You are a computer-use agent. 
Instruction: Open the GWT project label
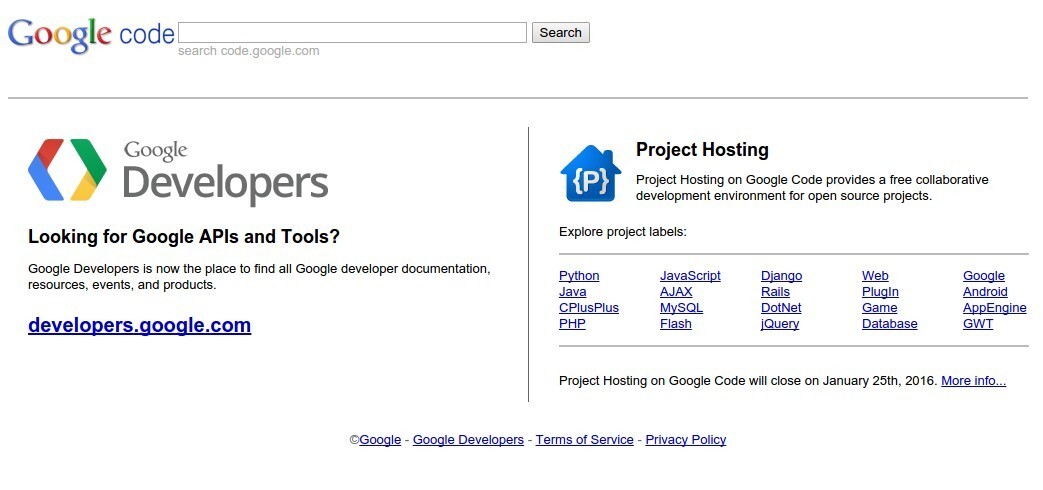pyautogui.click(x=978, y=324)
